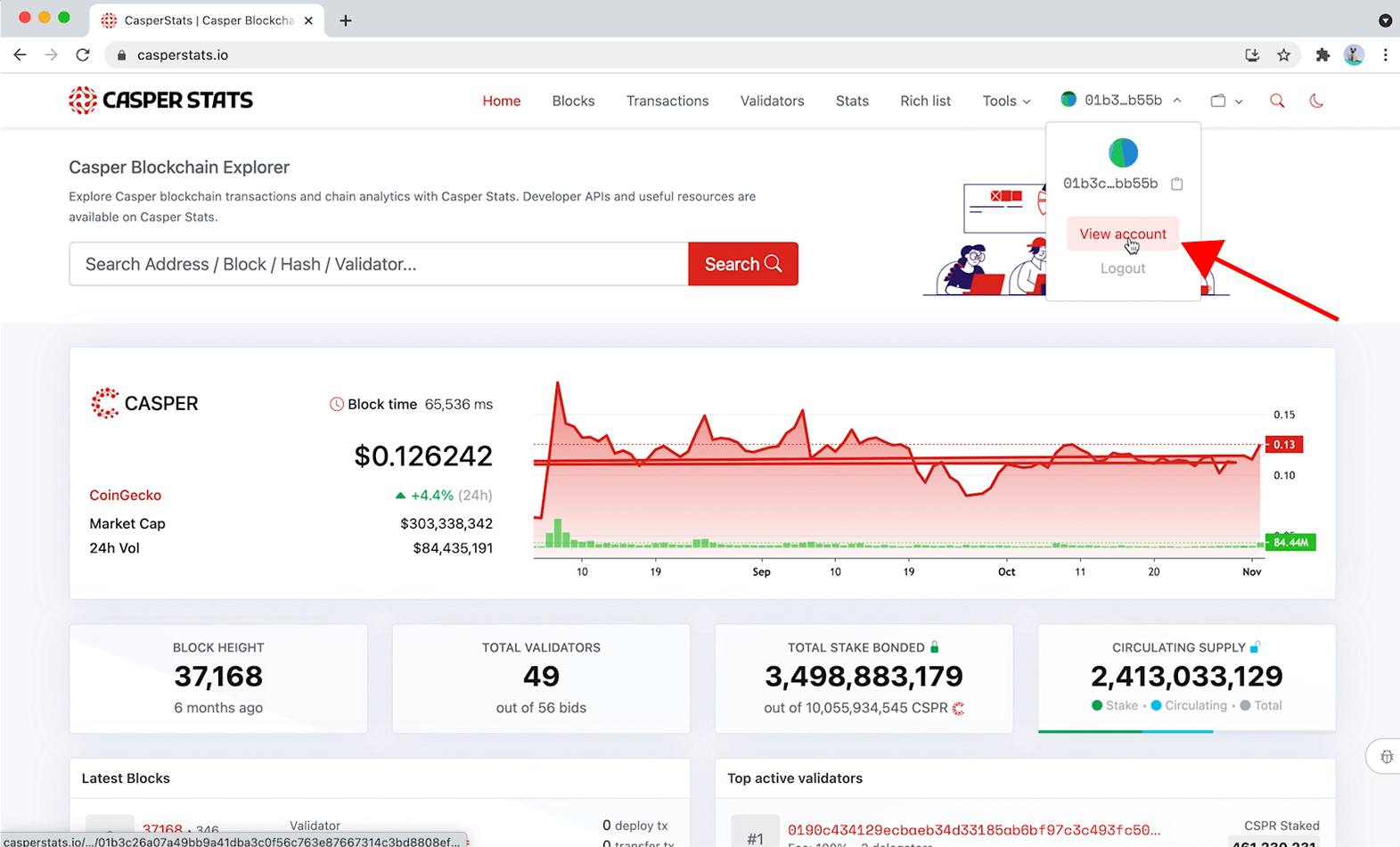Click the Casper Stats logo

pos(161,101)
